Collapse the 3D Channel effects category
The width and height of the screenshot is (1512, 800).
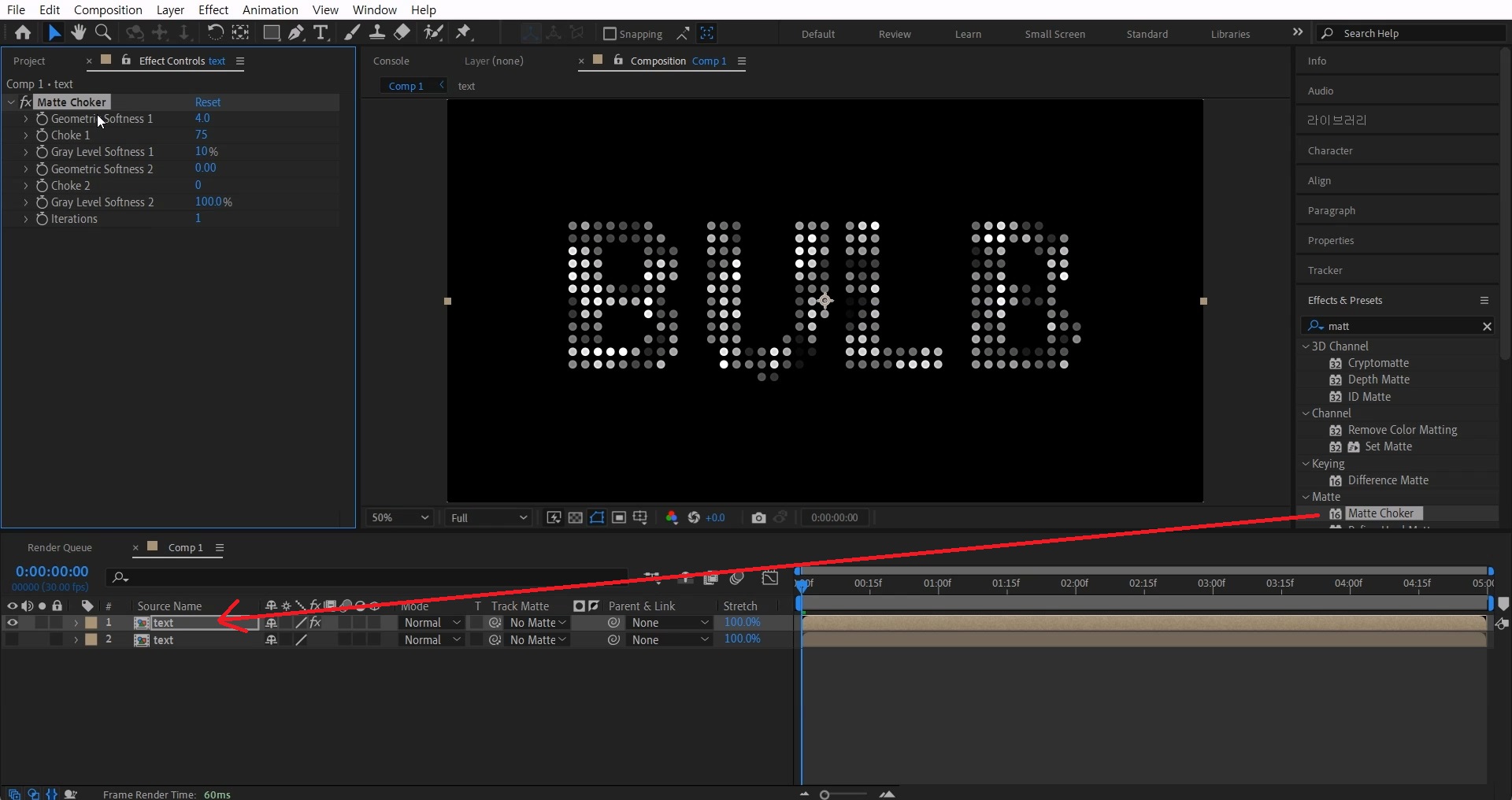tap(1306, 346)
